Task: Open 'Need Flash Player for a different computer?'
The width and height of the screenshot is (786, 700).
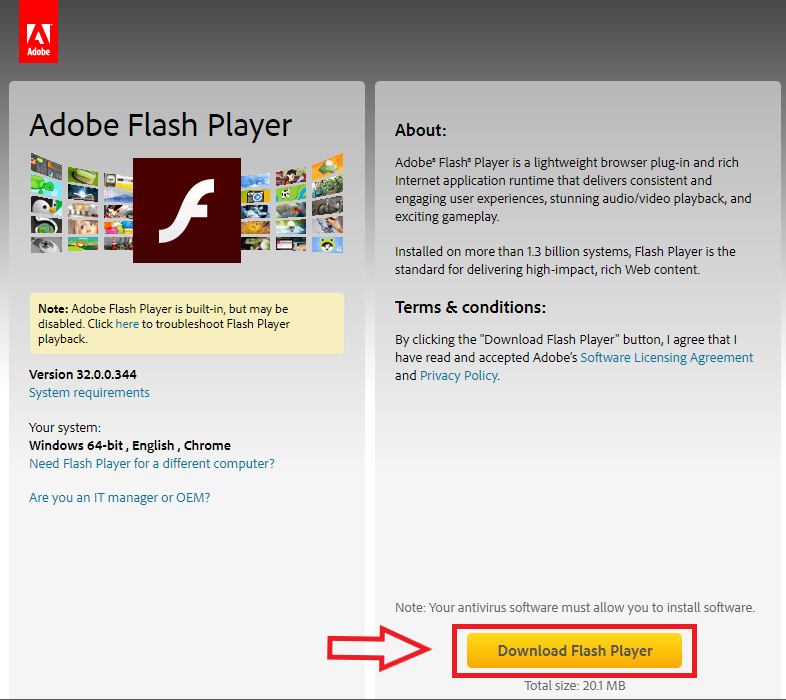Action: pyautogui.click(x=152, y=464)
